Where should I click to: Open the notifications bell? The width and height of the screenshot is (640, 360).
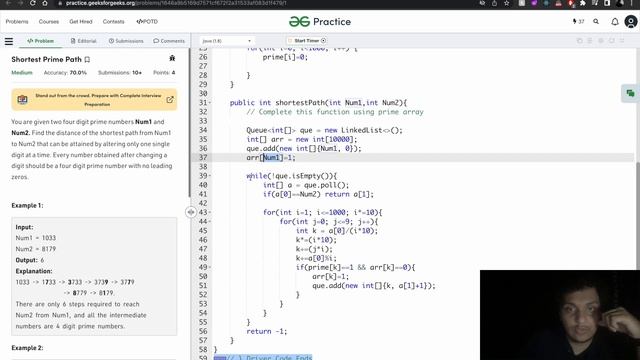pos(615,22)
